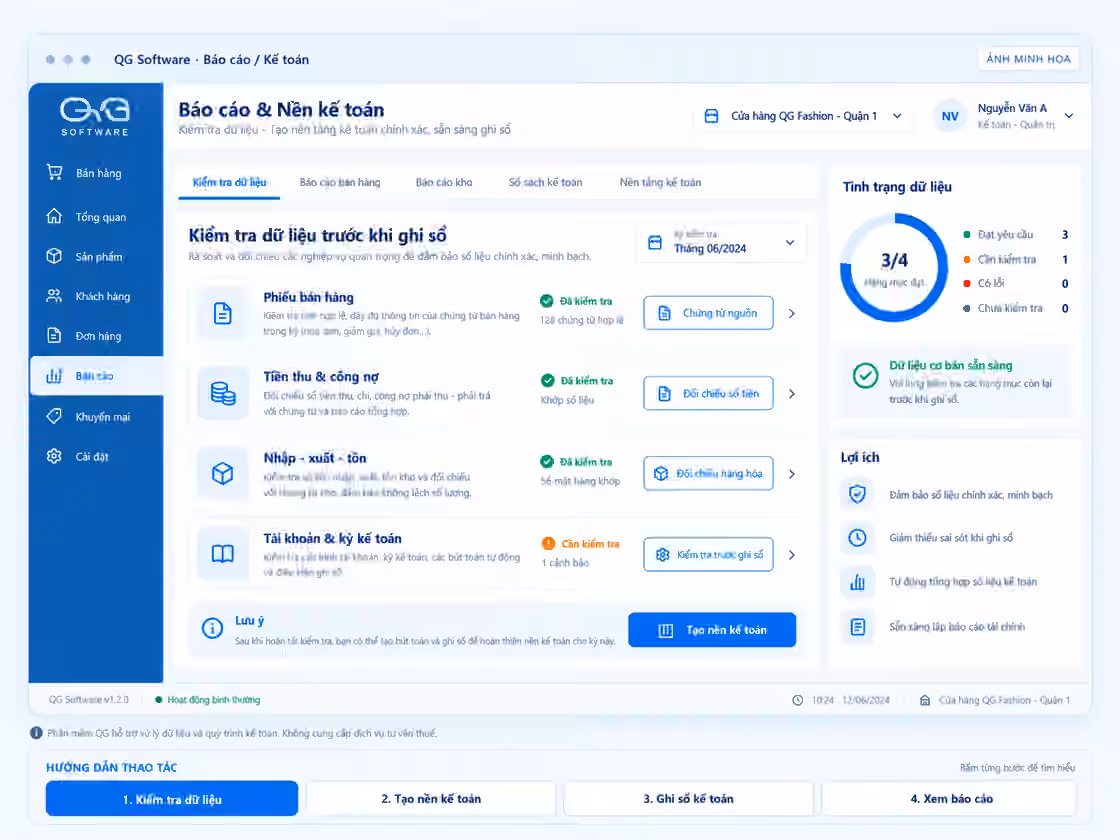
Task: Expand the Phiếu bán hàng row chevron
Action: coord(791,314)
